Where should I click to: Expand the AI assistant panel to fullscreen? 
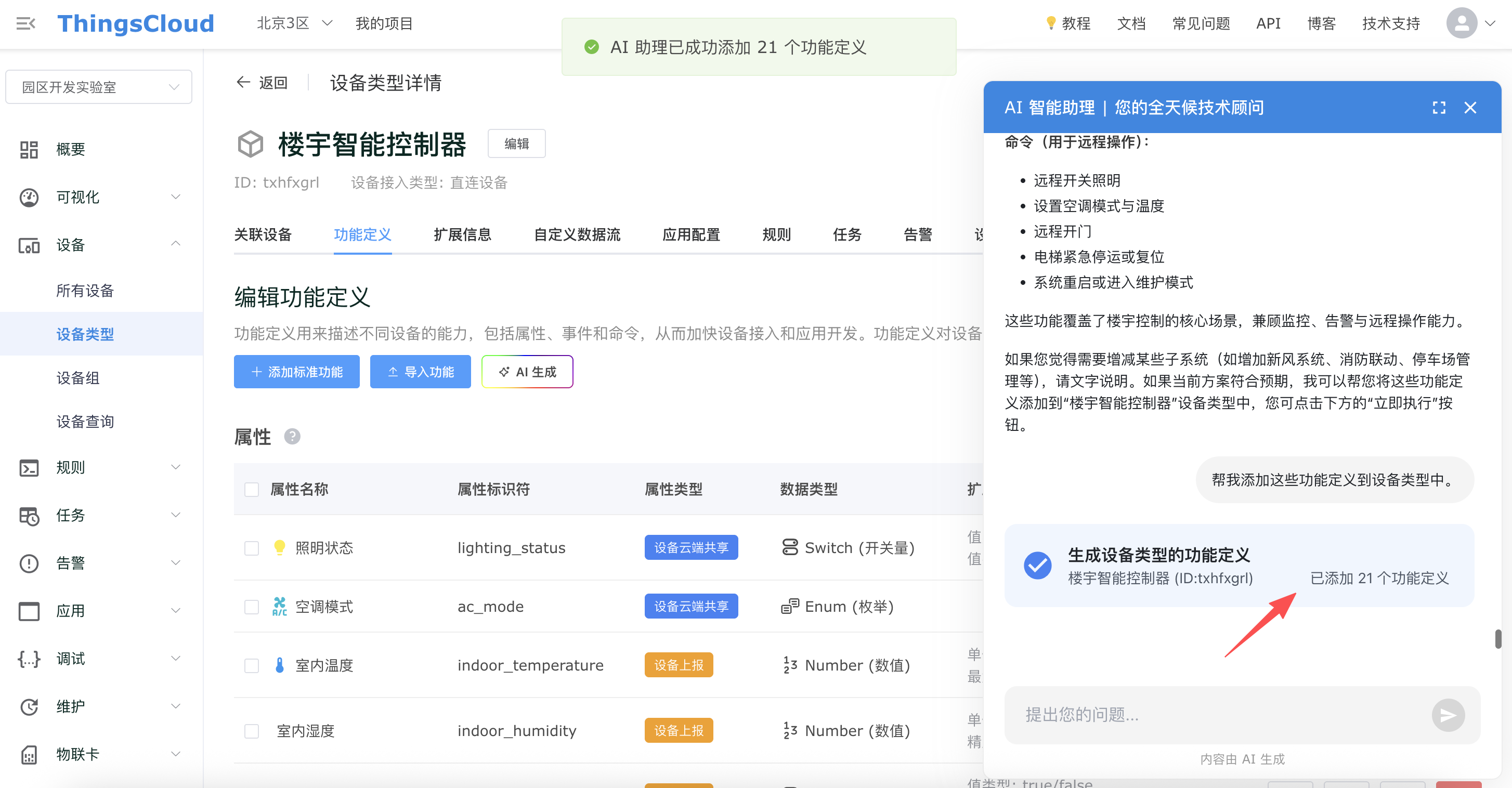(1439, 108)
